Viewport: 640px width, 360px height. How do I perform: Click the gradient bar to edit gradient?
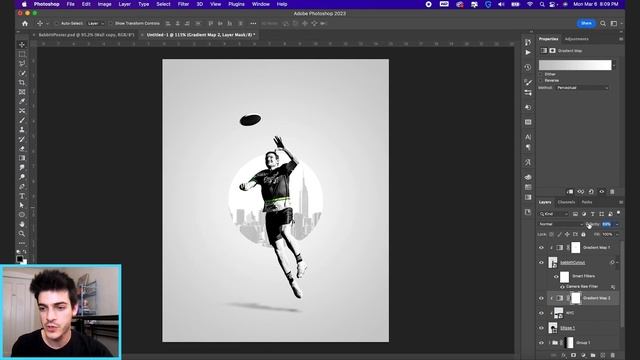(575, 65)
